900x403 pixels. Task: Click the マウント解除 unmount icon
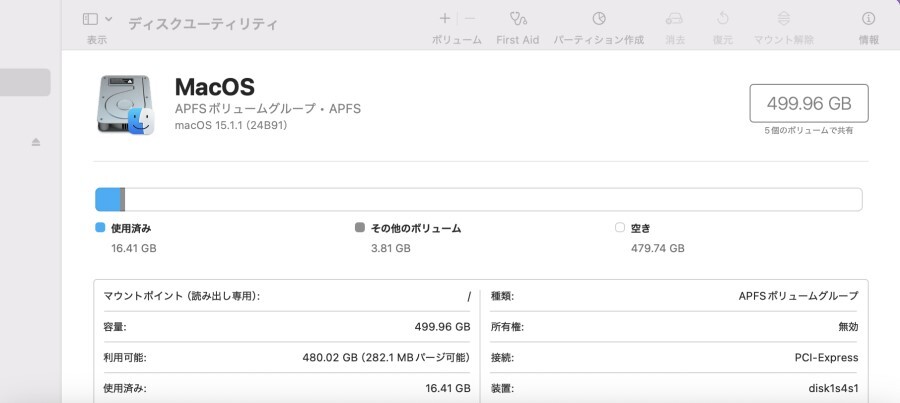pos(783,18)
